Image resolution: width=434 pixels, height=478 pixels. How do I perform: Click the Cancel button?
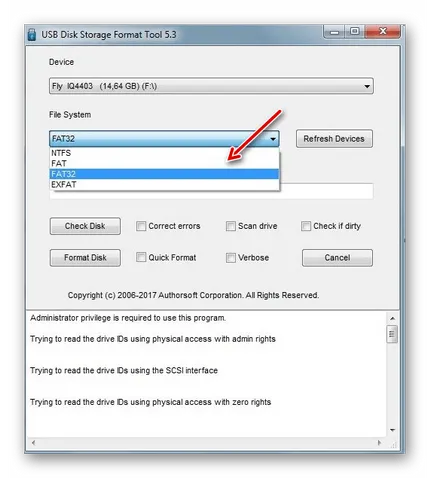coord(337,258)
